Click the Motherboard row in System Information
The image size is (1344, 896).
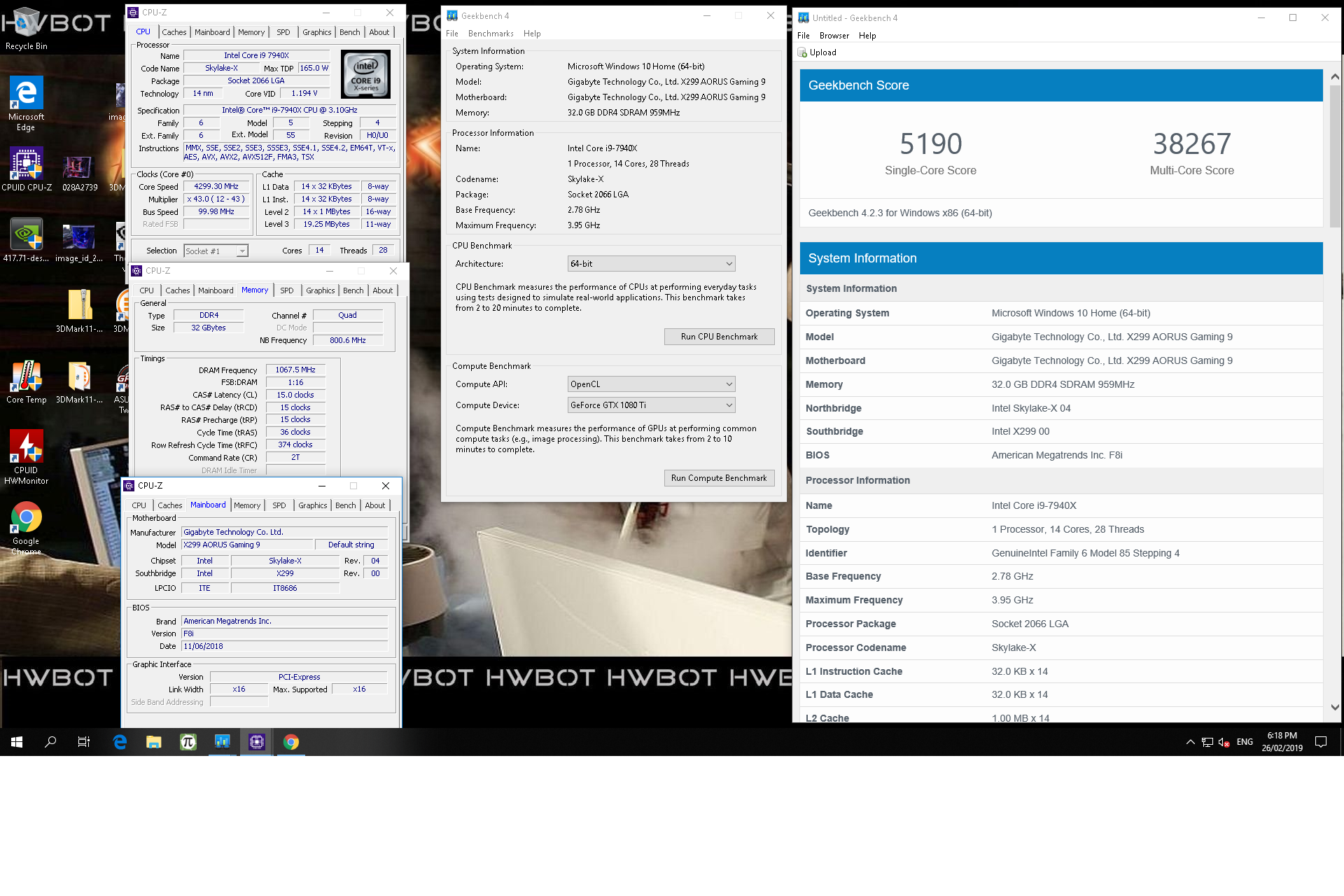tap(1061, 360)
